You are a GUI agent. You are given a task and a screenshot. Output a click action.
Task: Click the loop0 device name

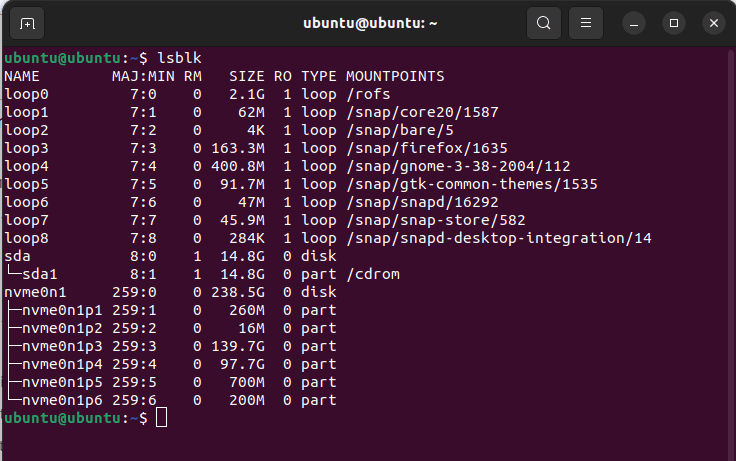[26, 94]
